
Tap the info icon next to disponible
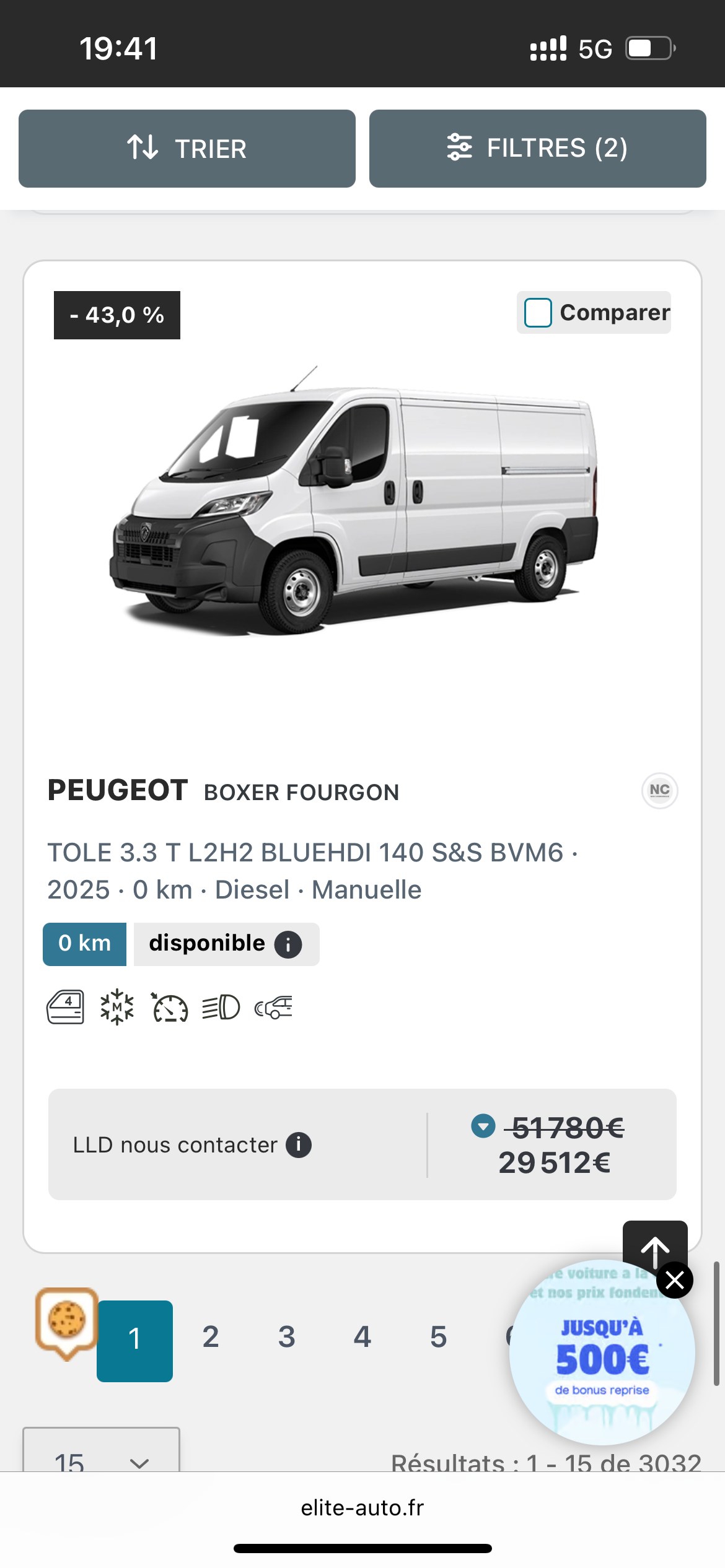pos(288,945)
